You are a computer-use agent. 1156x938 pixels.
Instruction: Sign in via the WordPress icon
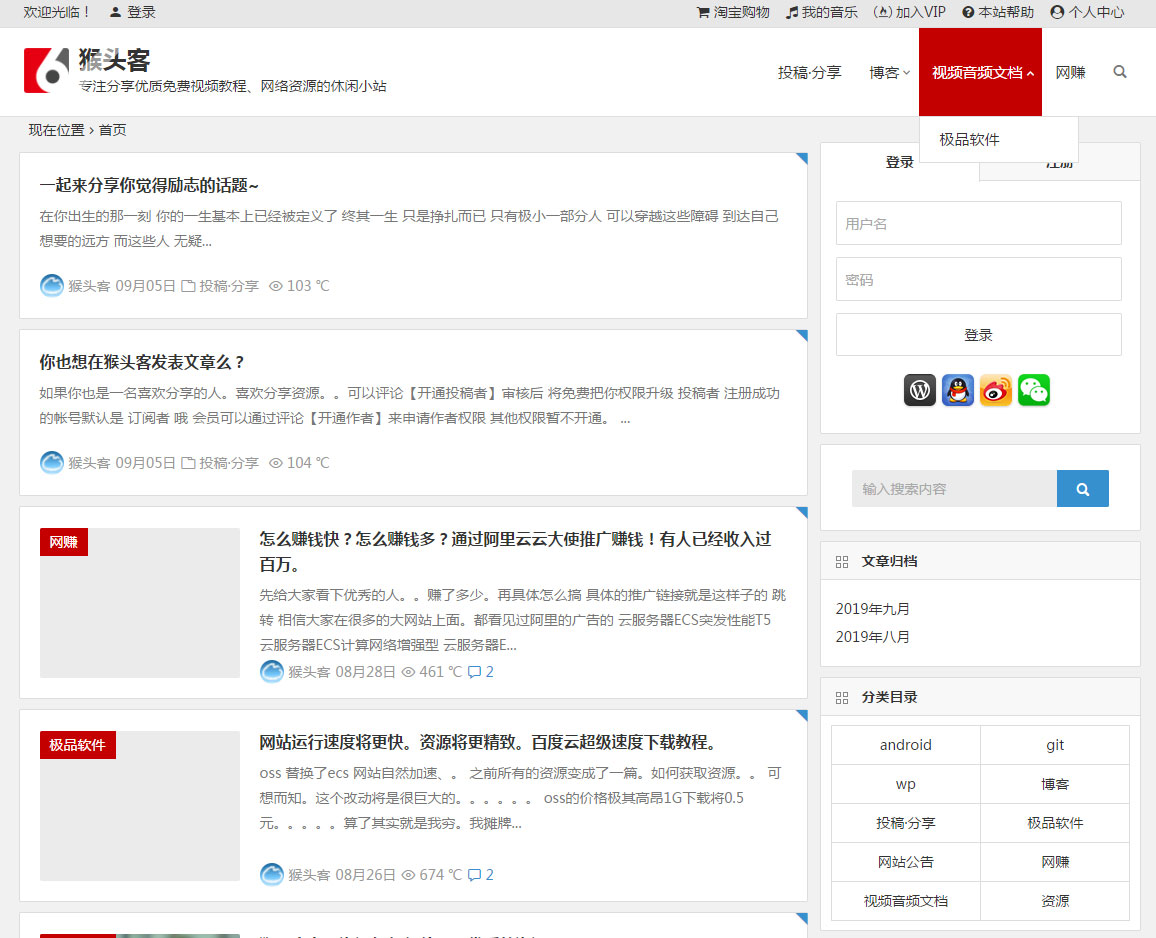919,390
